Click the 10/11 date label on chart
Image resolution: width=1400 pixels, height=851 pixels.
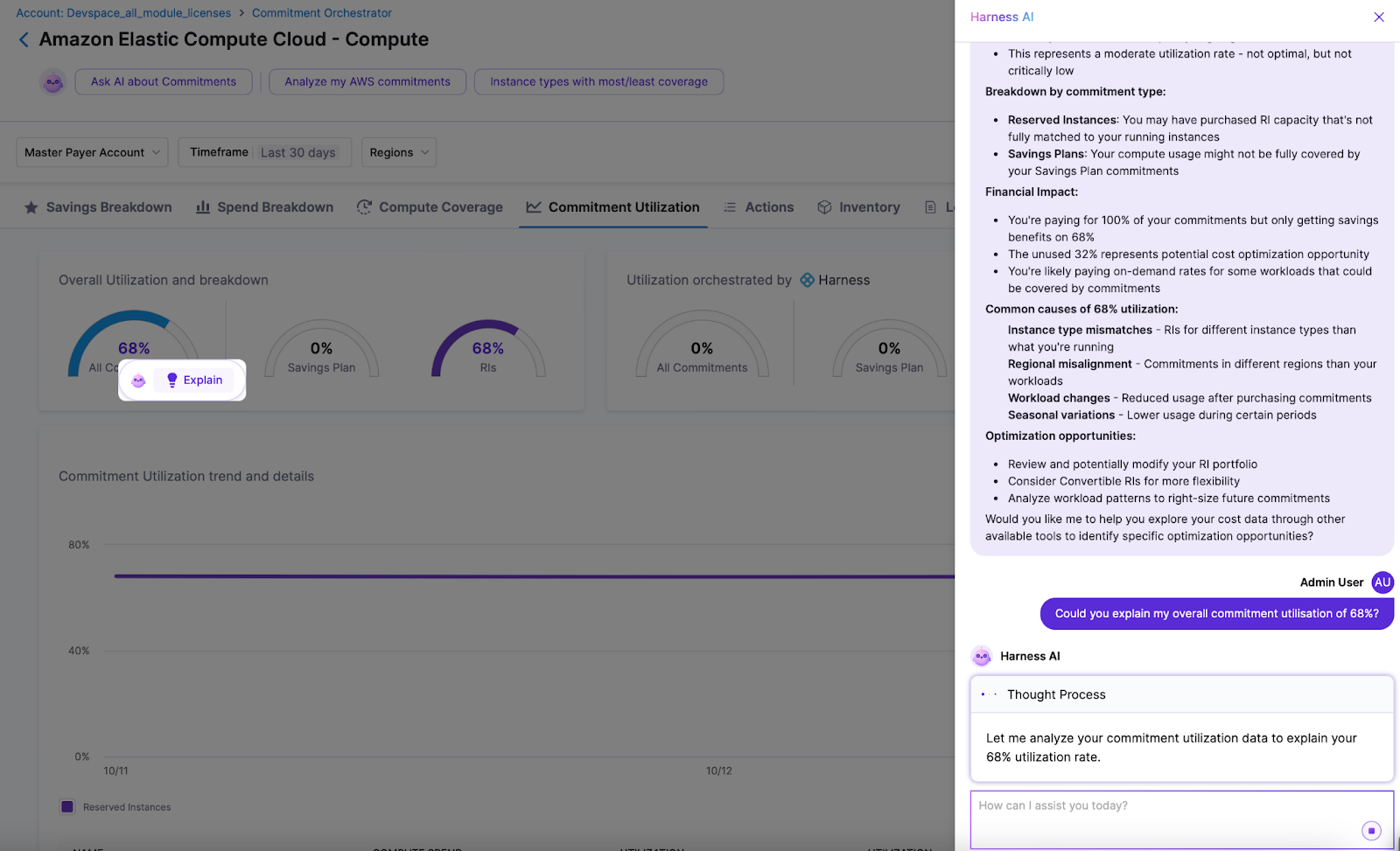(115, 771)
